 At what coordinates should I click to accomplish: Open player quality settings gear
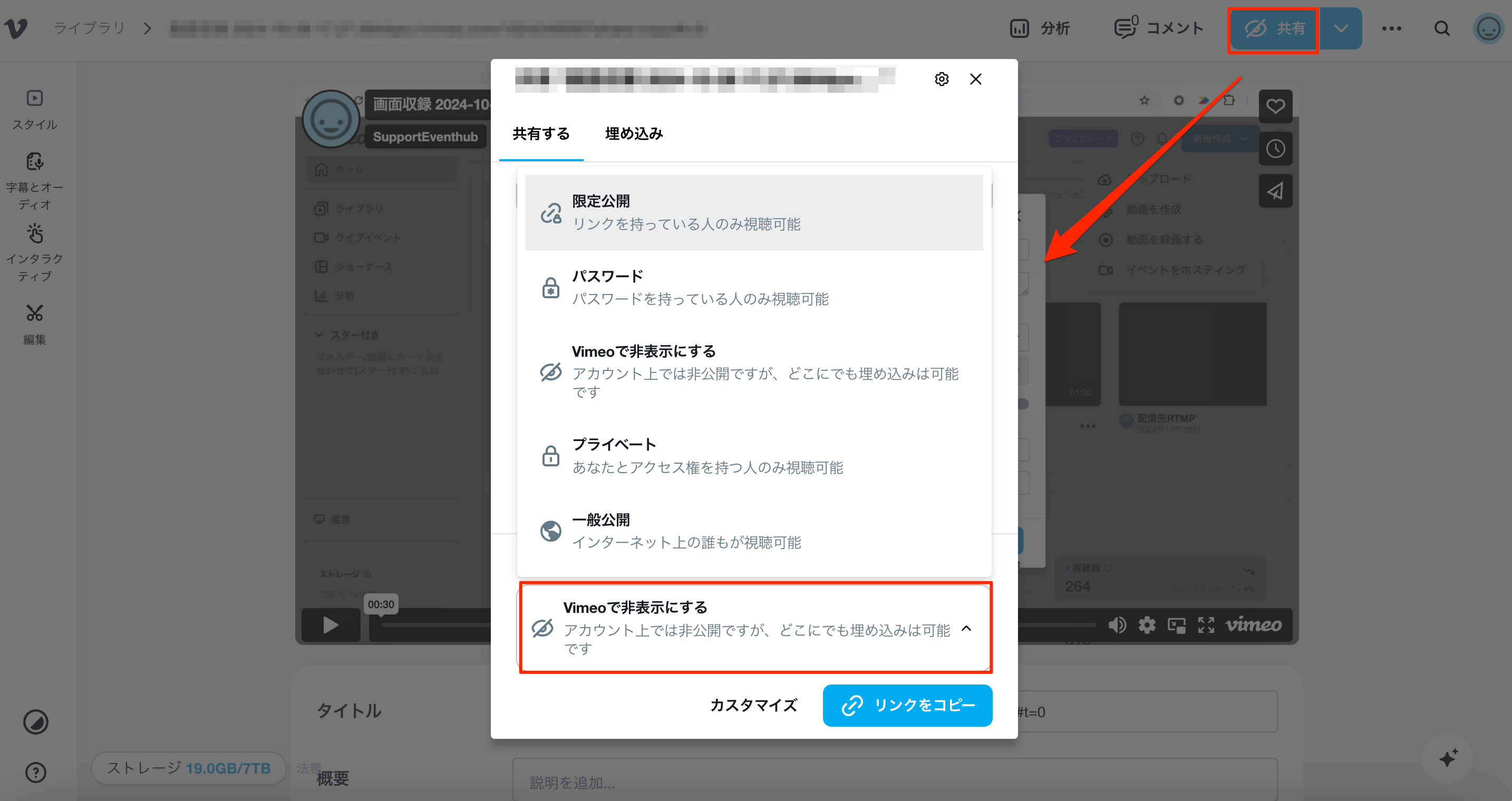1147,625
